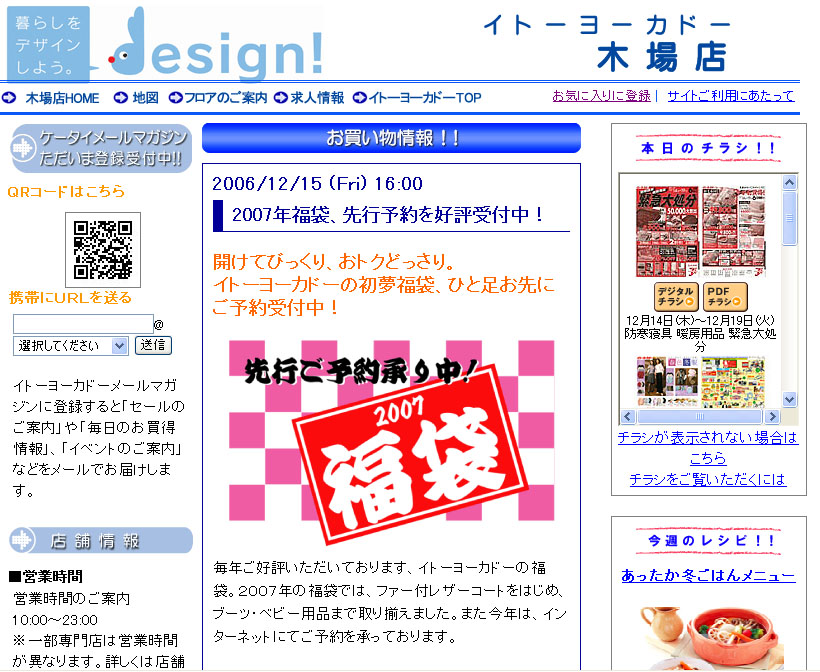Click the mobile mail magazine registration banner

100,148
